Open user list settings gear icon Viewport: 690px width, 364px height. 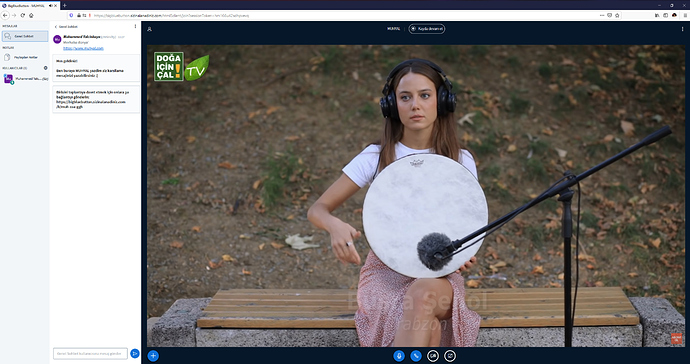pos(45,68)
